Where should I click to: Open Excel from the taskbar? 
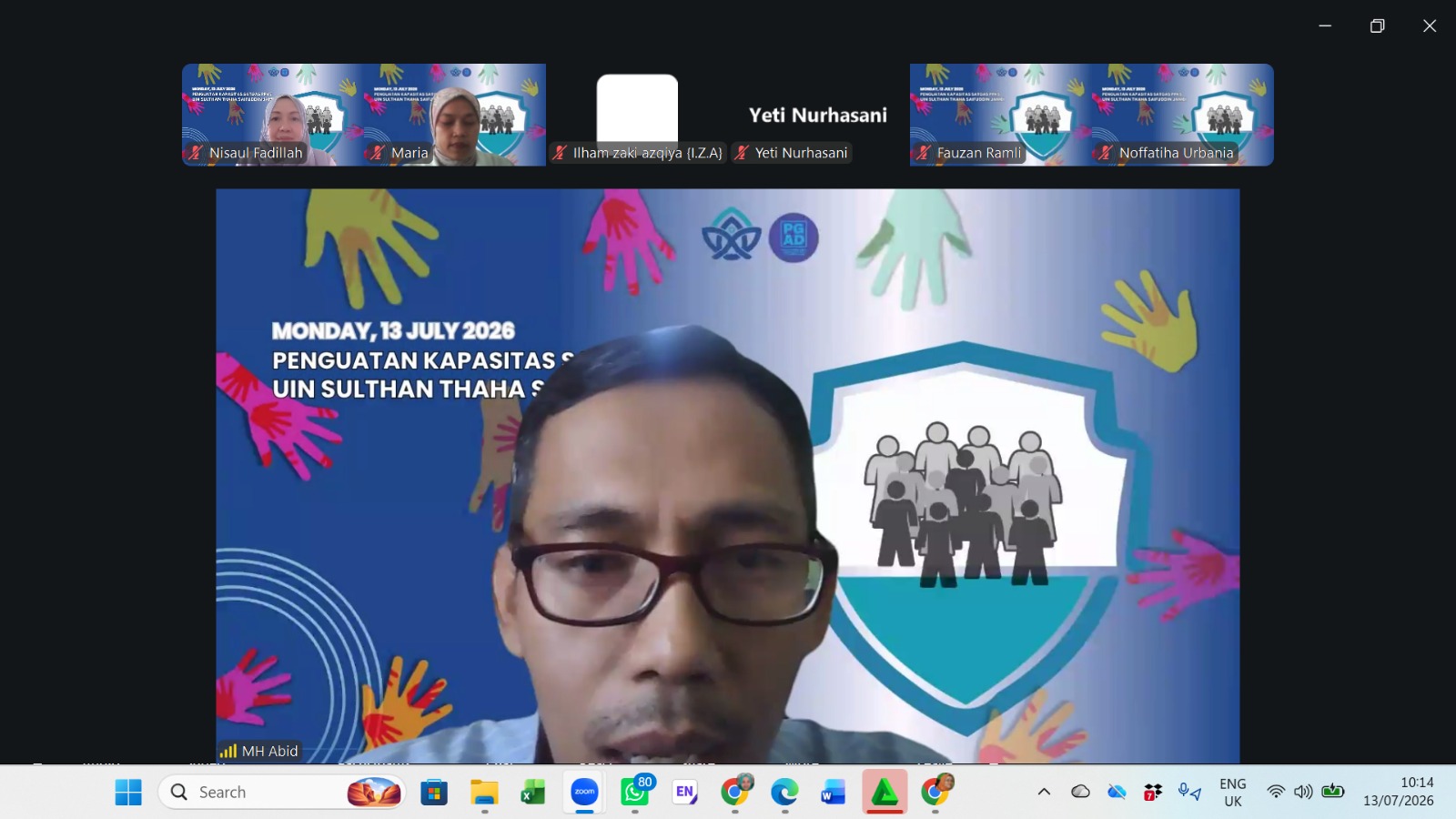pyautogui.click(x=533, y=793)
